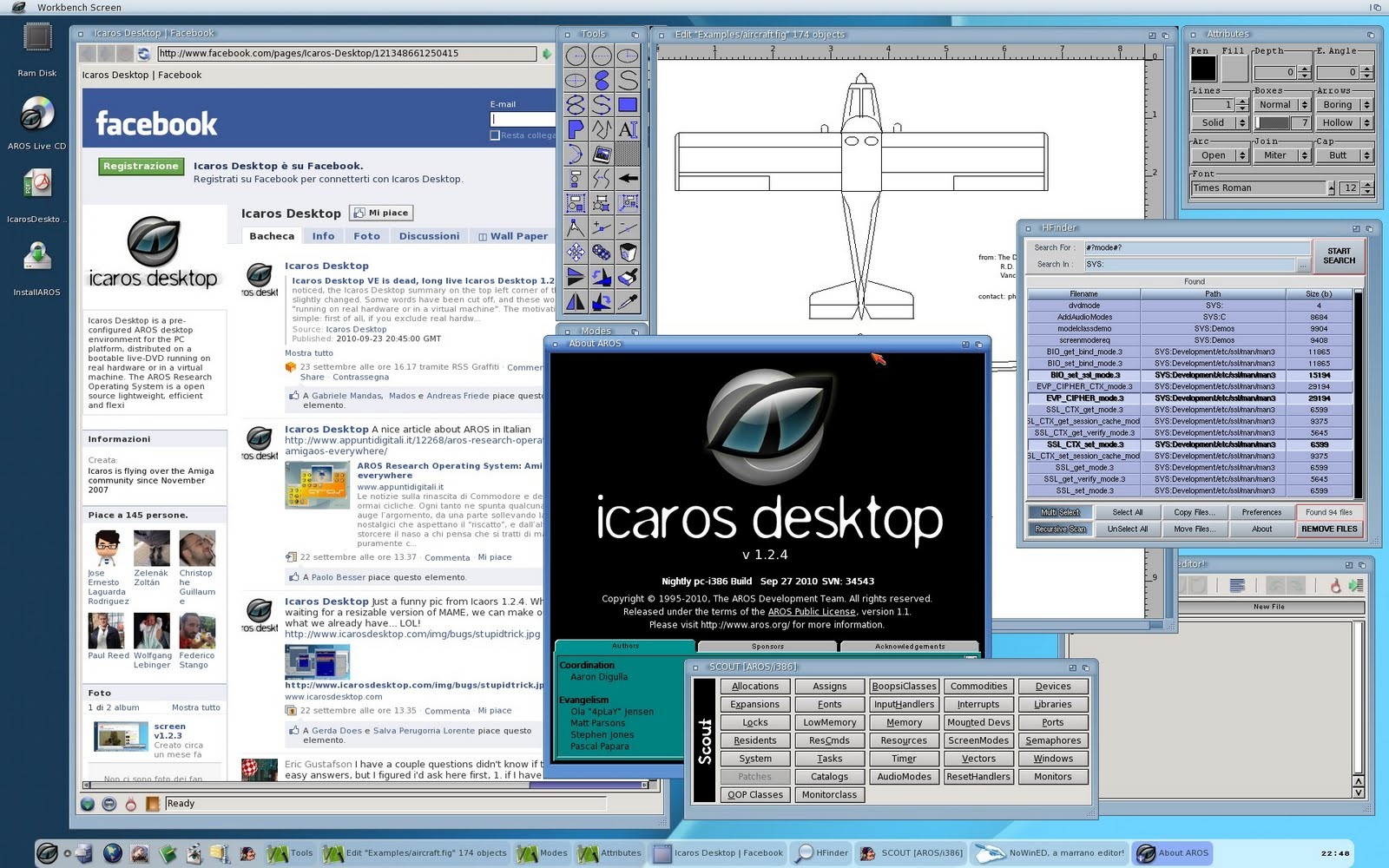
Task: Click the grey Fill color swatch
Action: coord(1234,69)
